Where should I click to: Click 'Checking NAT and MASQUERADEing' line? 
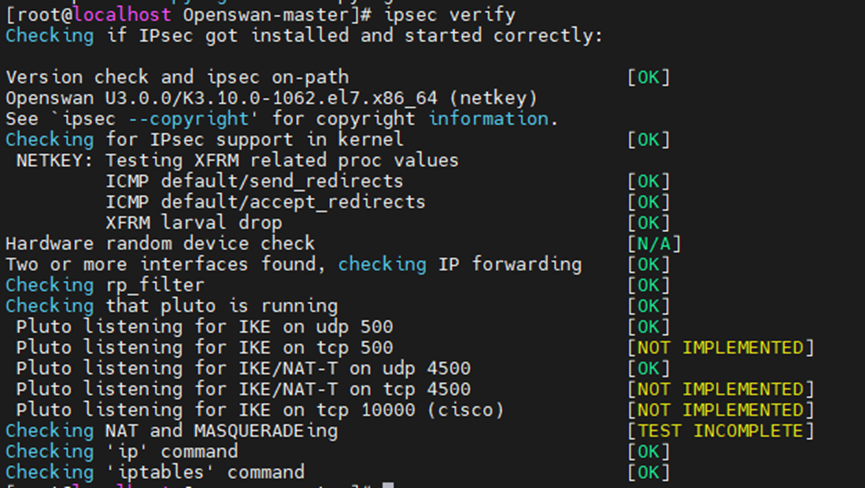pos(172,431)
